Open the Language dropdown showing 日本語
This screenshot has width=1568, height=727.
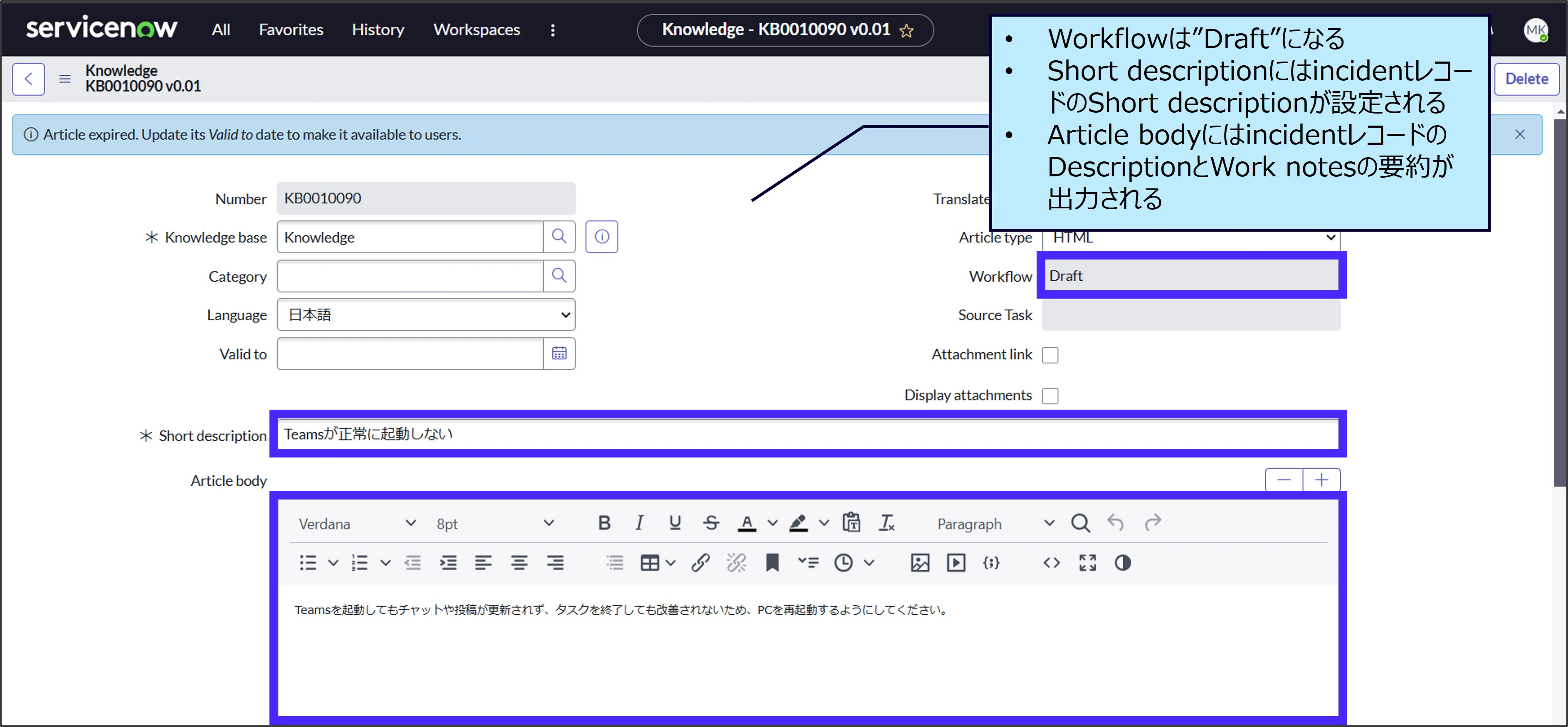click(x=425, y=315)
